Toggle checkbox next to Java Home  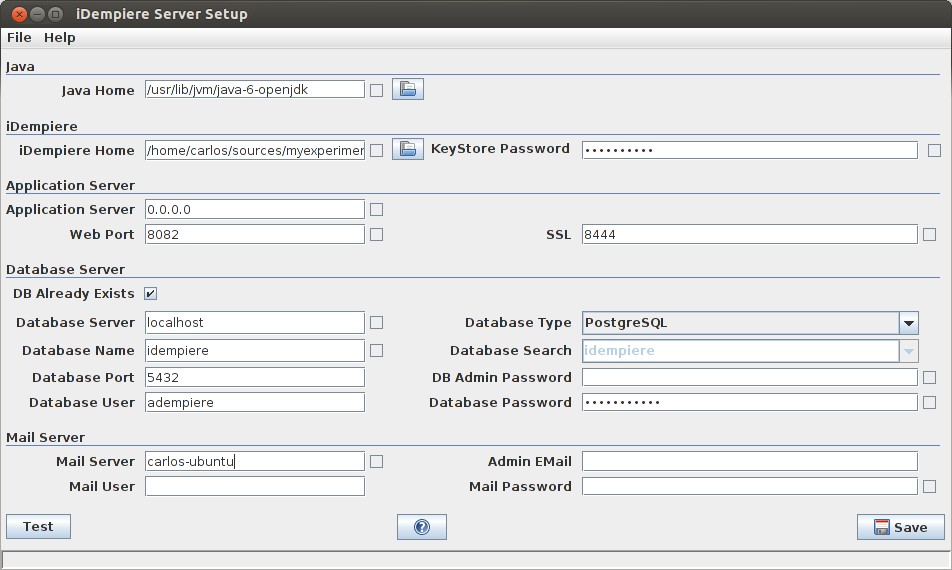click(376, 90)
